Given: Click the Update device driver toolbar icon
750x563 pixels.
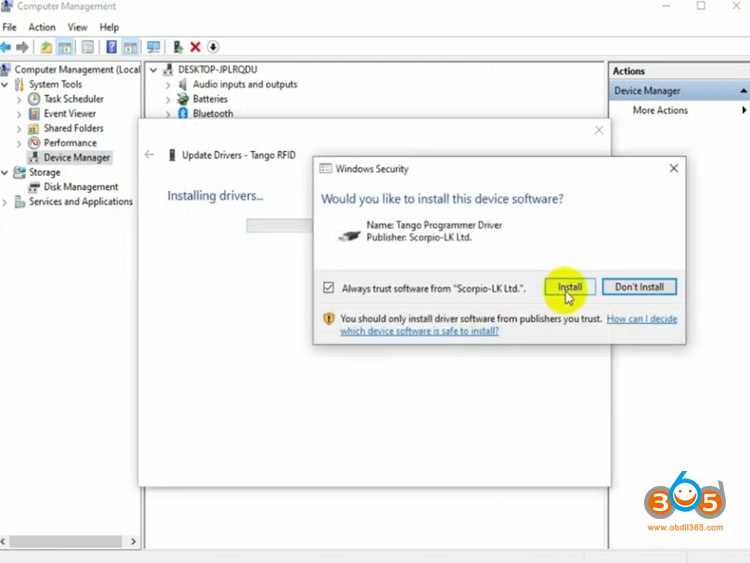Looking at the screenshot, I should [x=178, y=47].
